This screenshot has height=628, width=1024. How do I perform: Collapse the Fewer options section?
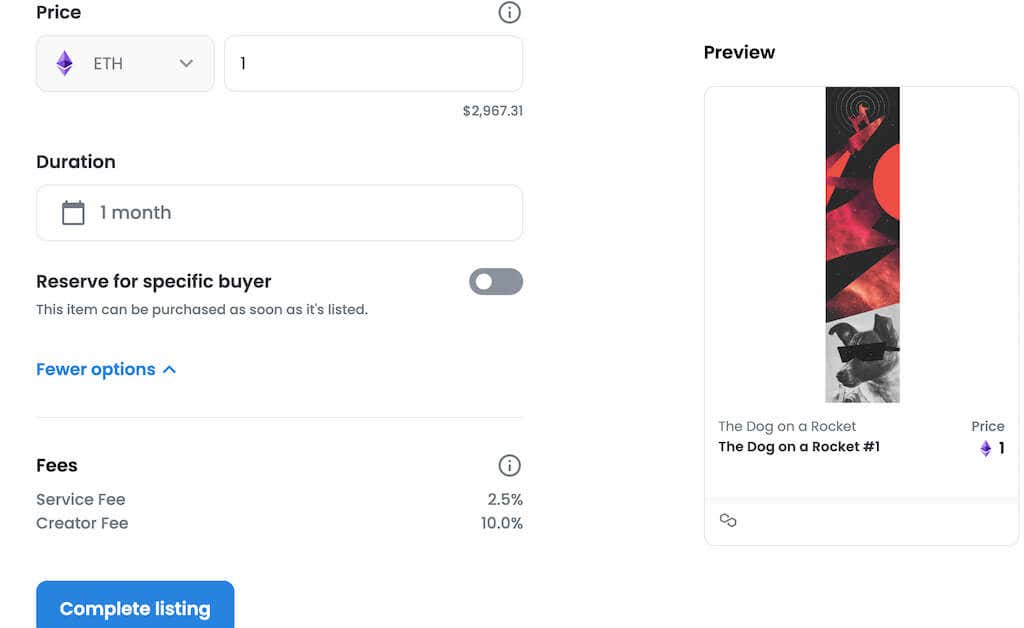coord(95,369)
